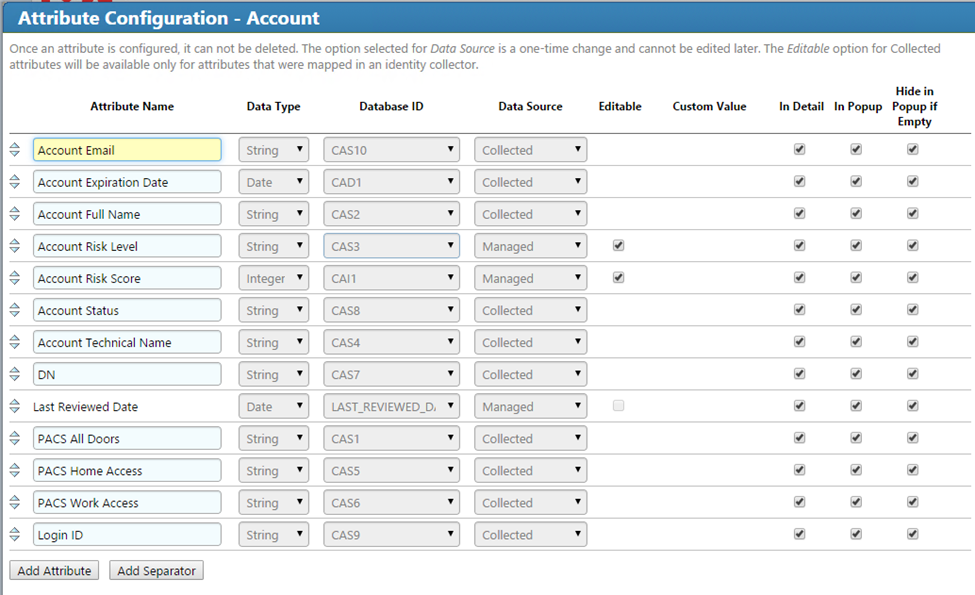Click the Add Attribute button

53,569
